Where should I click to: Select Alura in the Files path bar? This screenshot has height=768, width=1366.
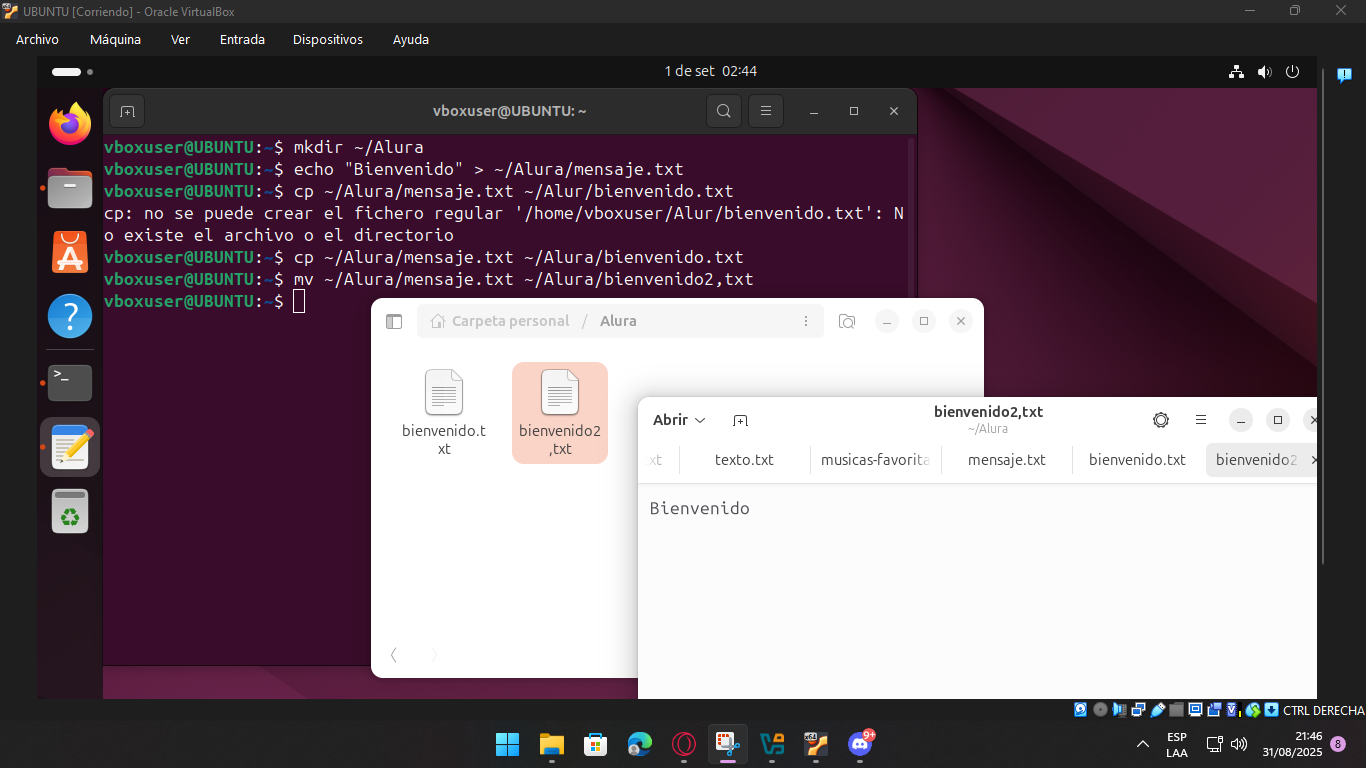[x=618, y=321]
